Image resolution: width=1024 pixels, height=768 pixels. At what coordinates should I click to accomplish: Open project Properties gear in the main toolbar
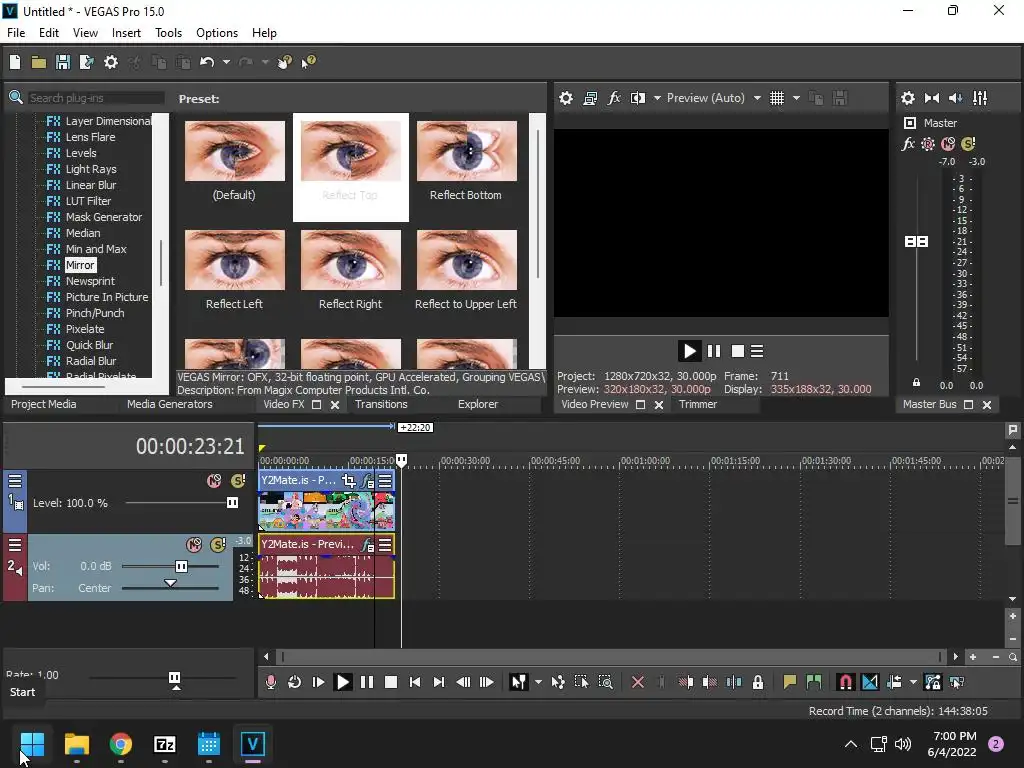(111, 62)
